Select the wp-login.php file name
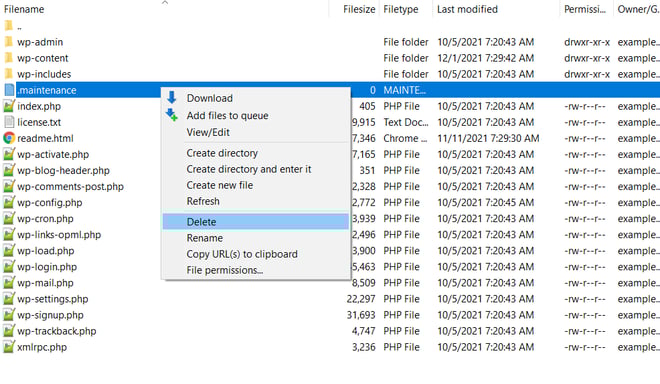This screenshot has height=384, width=660. click(x=47, y=267)
